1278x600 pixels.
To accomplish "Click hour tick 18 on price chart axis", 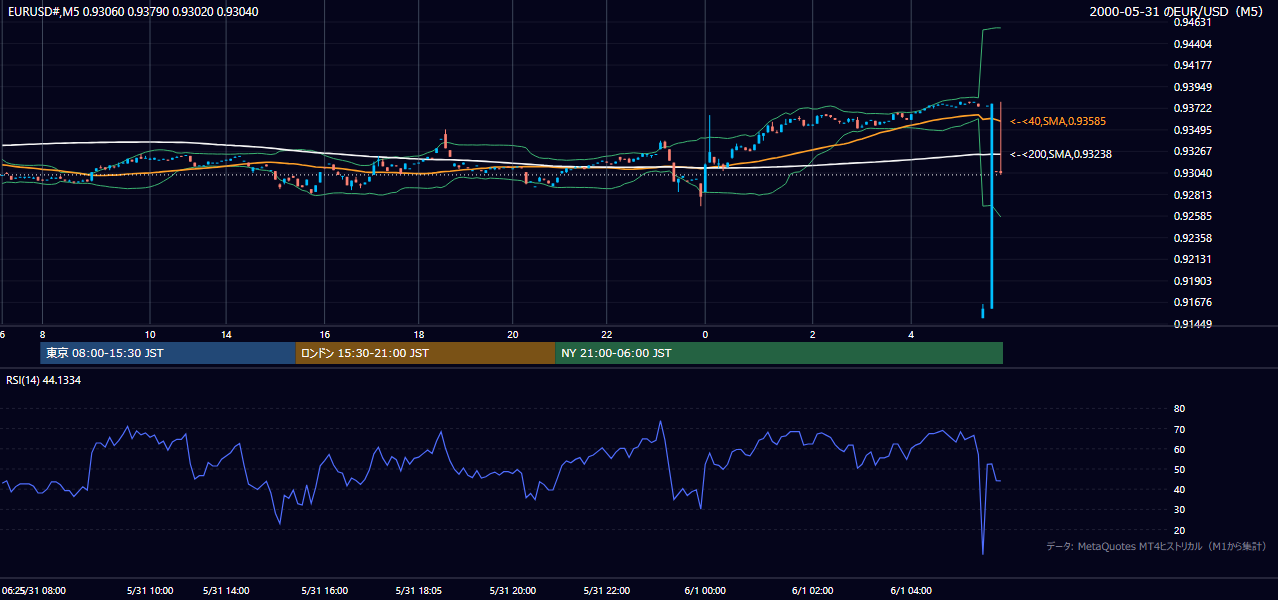I will [x=419, y=334].
